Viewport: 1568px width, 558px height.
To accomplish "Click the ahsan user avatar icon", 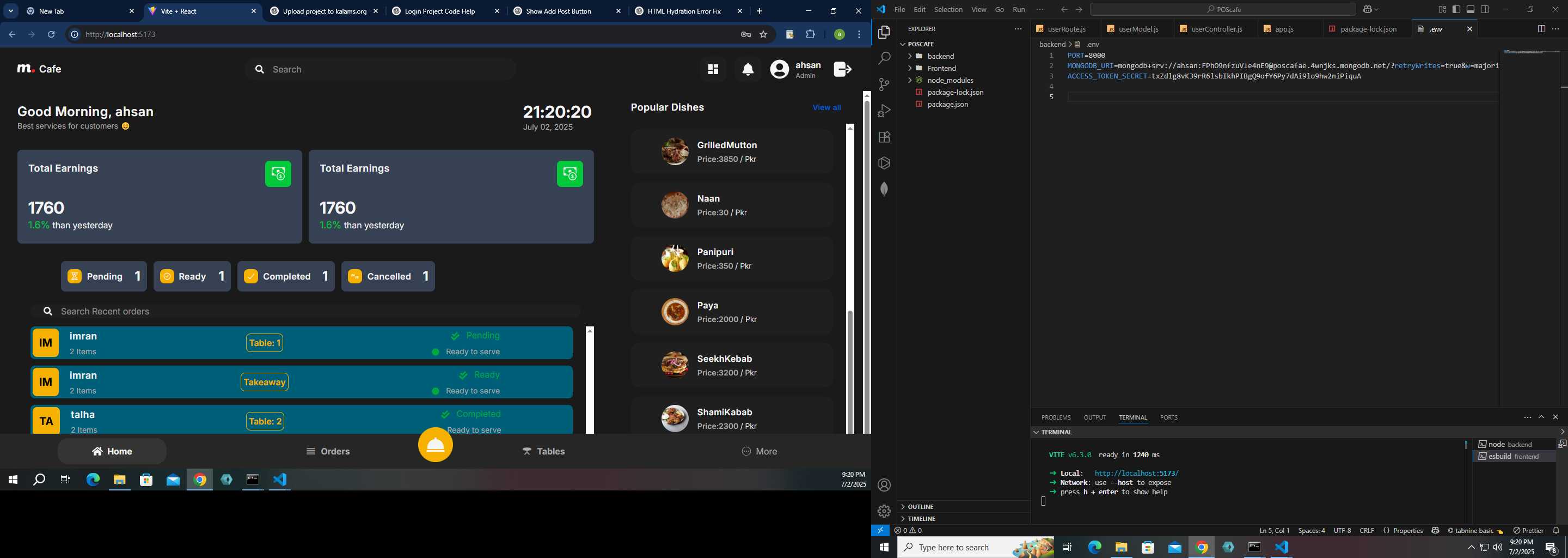I will [779, 69].
